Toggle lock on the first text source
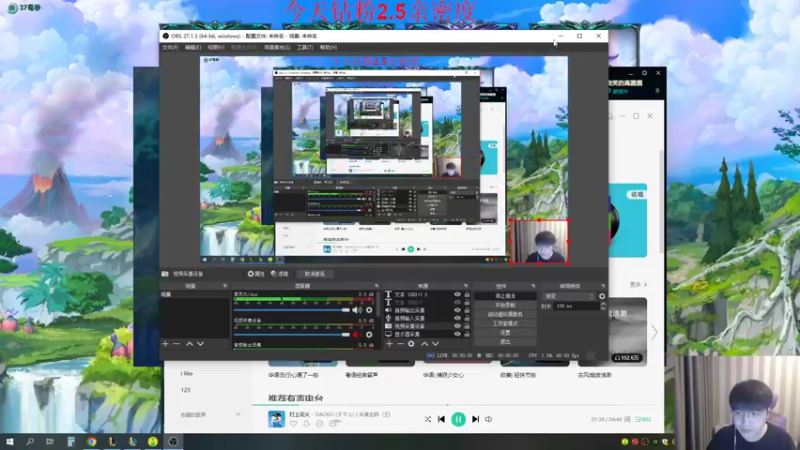The image size is (800, 450). pyautogui.click(x=467, y=294)
